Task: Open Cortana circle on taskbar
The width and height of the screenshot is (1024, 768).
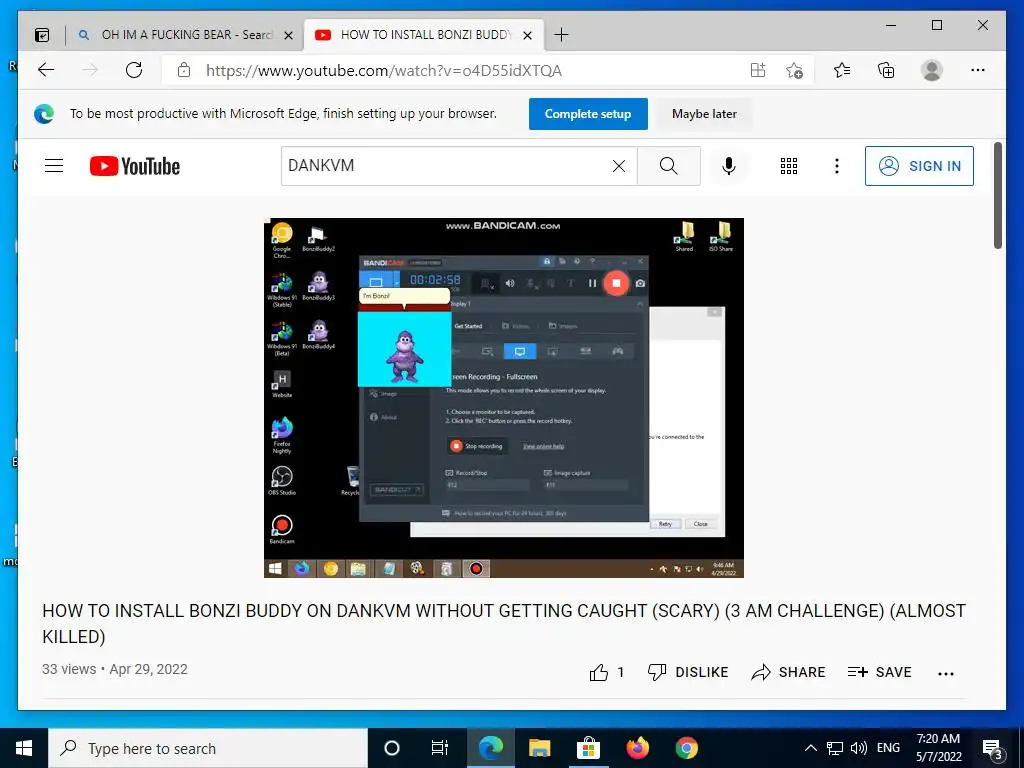Action: 391,748
